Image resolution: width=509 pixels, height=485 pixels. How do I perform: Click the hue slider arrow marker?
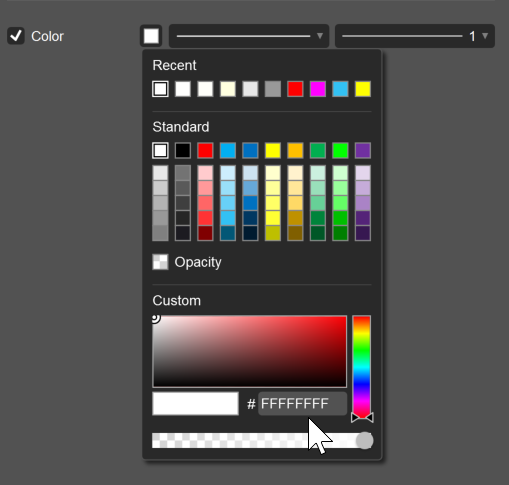click(x=362, y=417)
